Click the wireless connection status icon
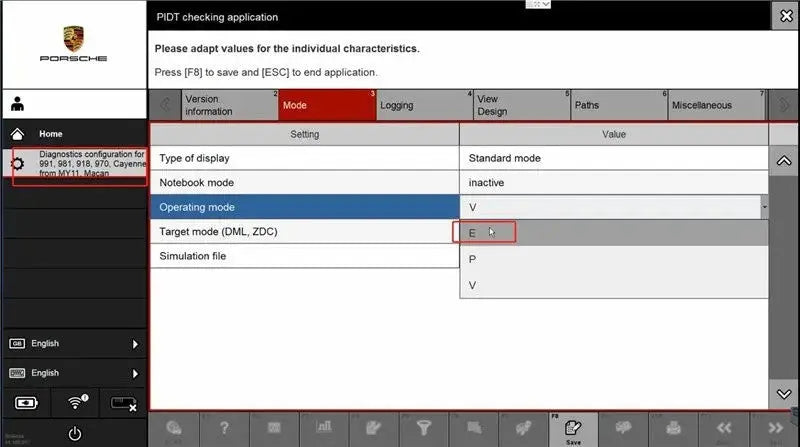 pyautogui.click(x=76, y=403)
